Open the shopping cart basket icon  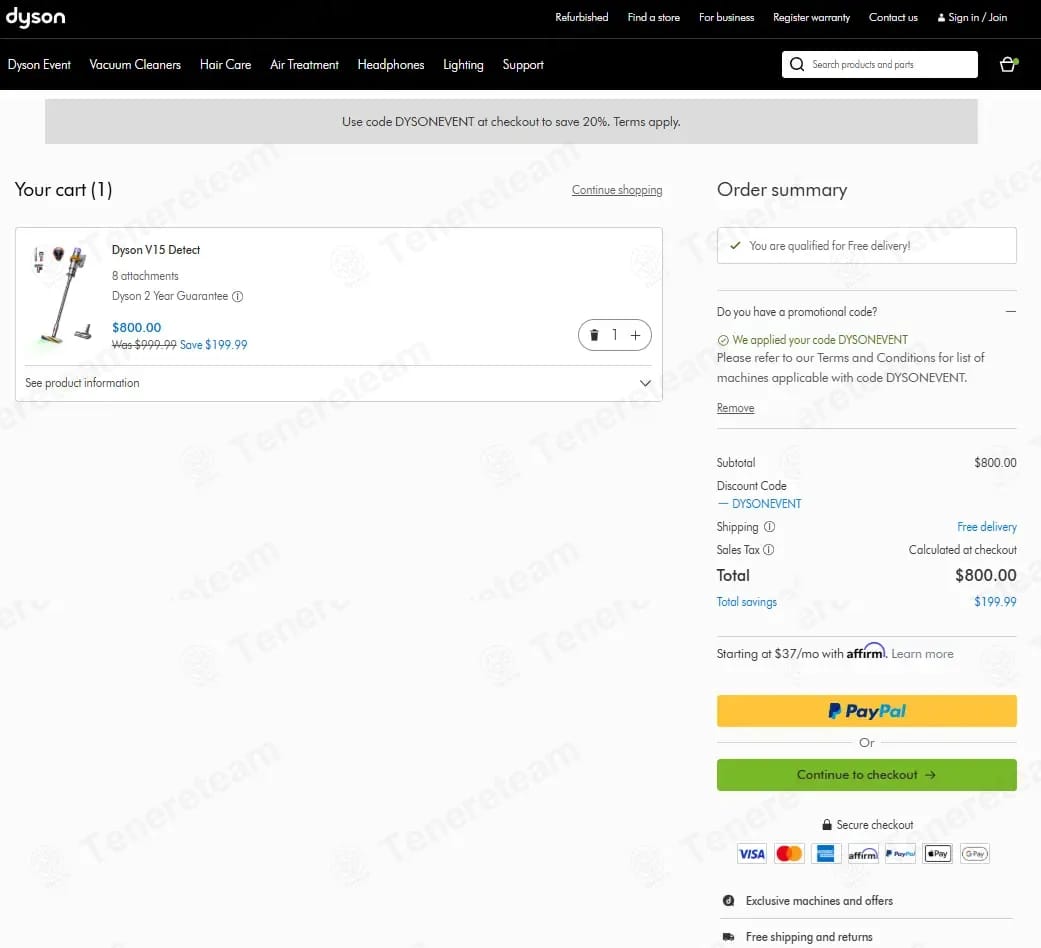coord(1008,64)
